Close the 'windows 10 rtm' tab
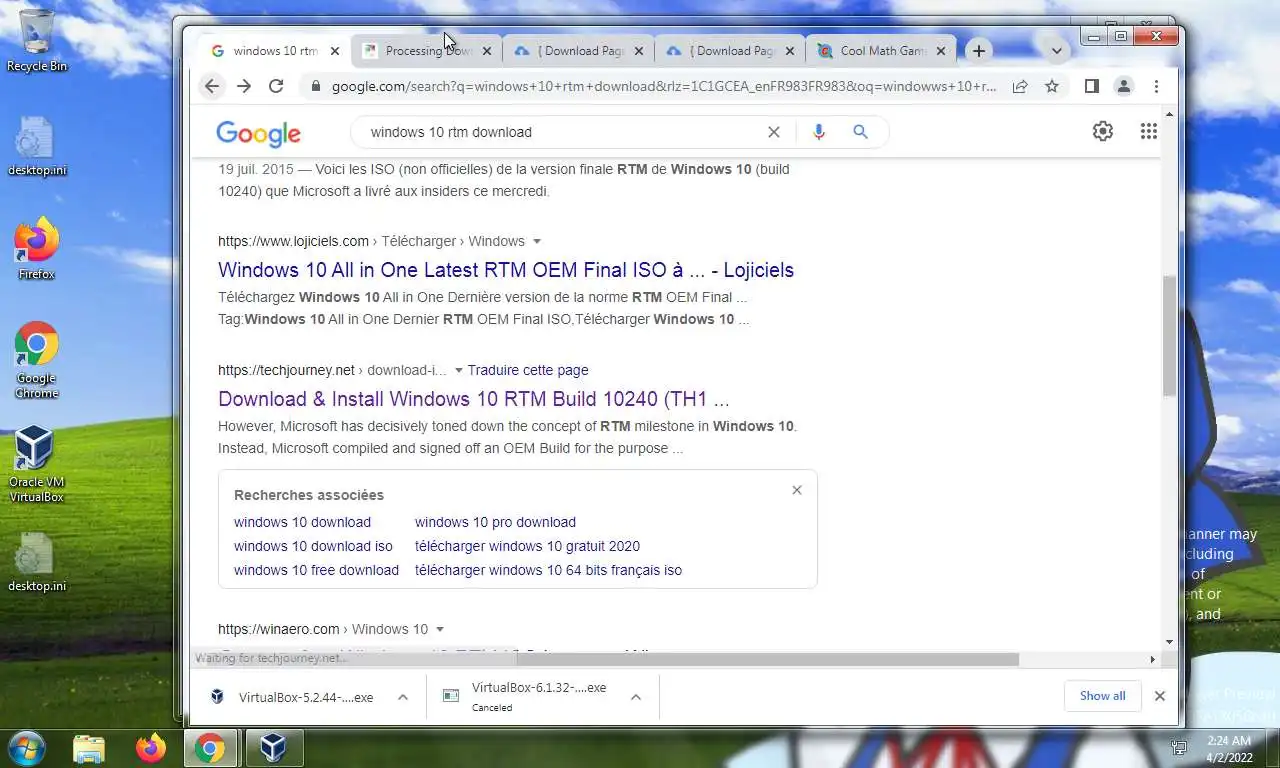The height and width of the screenshot is (768, 1280). [335, 51]
